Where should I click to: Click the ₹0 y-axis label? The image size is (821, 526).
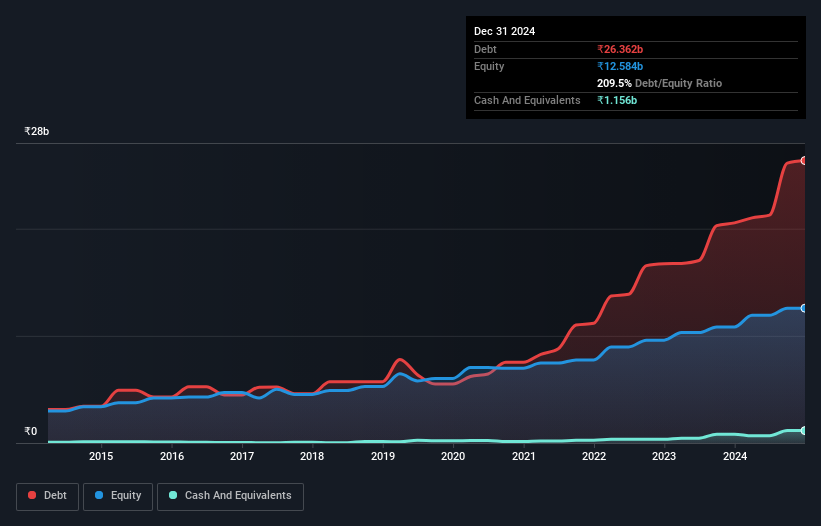(31, 431)
